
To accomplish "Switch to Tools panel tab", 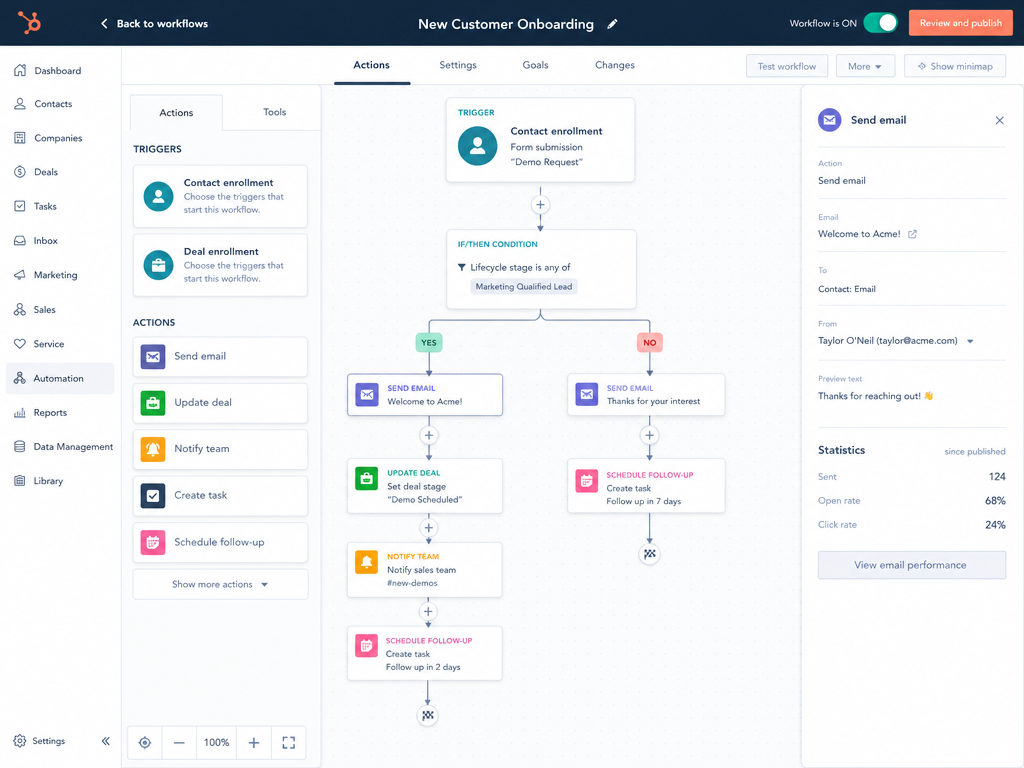I will pos(274,112).
